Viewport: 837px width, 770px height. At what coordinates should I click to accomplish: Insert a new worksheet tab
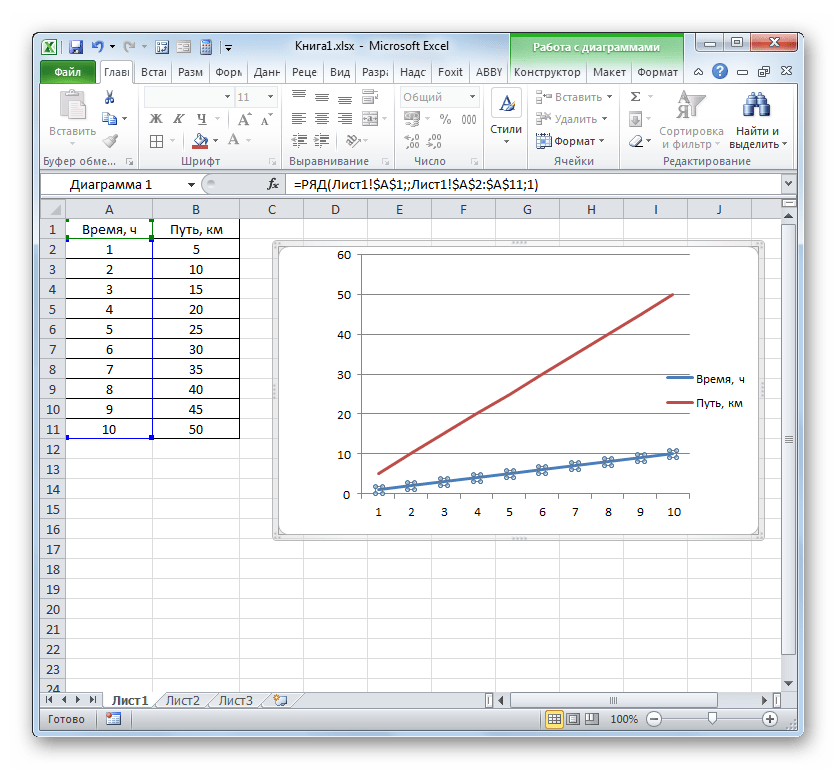tap(280, 700)
